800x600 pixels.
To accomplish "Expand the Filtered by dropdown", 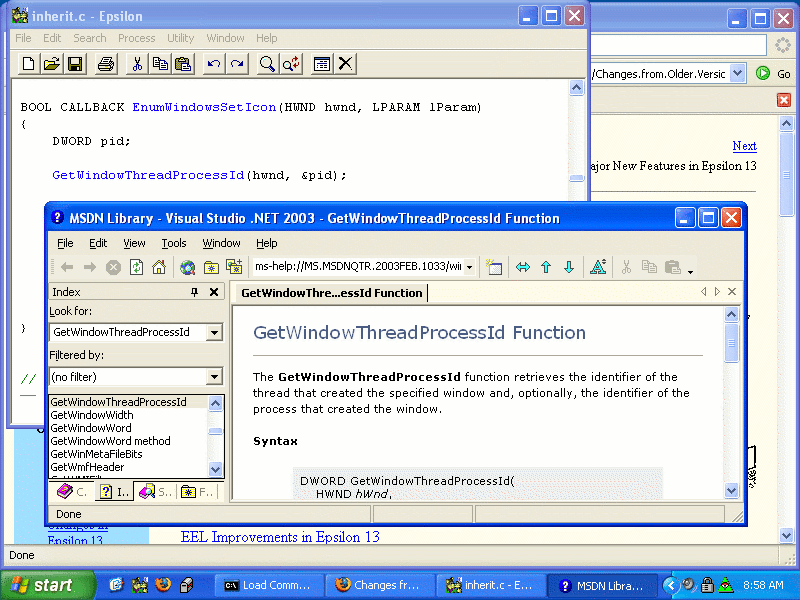I will coord(214,377).
